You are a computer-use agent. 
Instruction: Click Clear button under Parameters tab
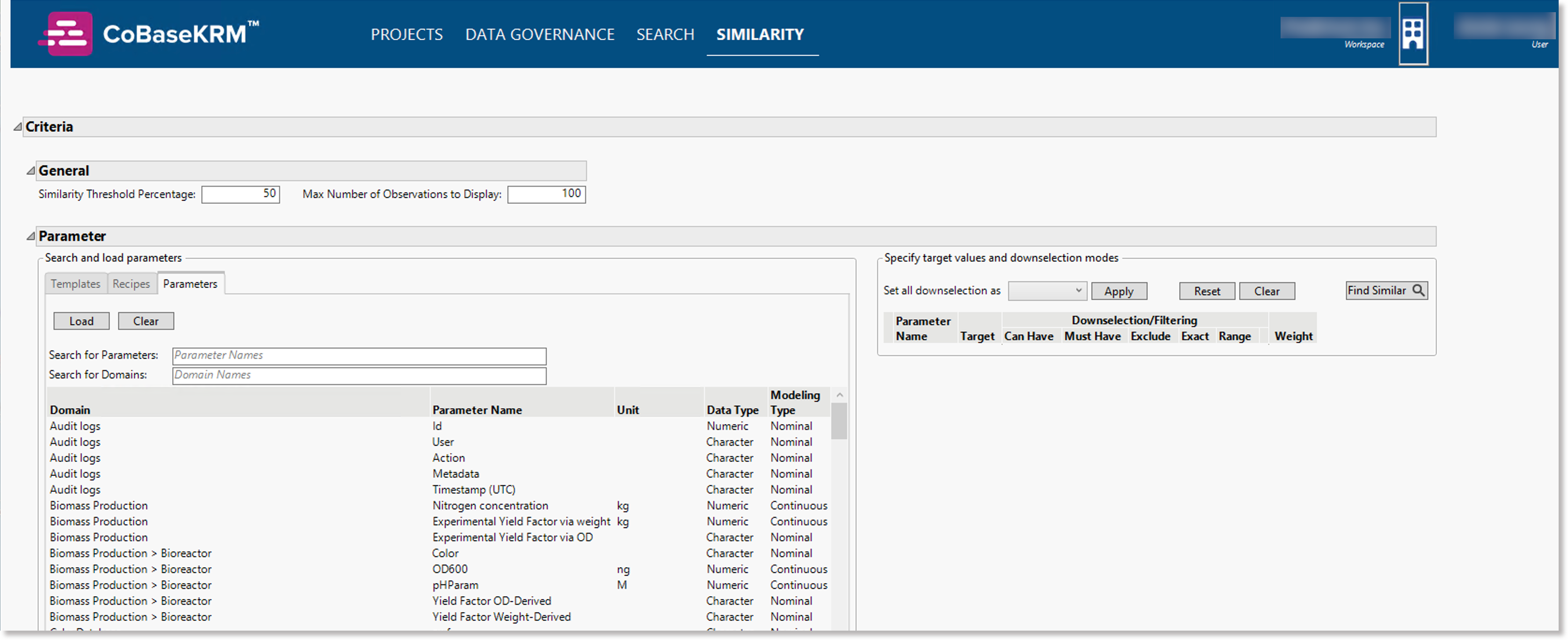(146, 321)
